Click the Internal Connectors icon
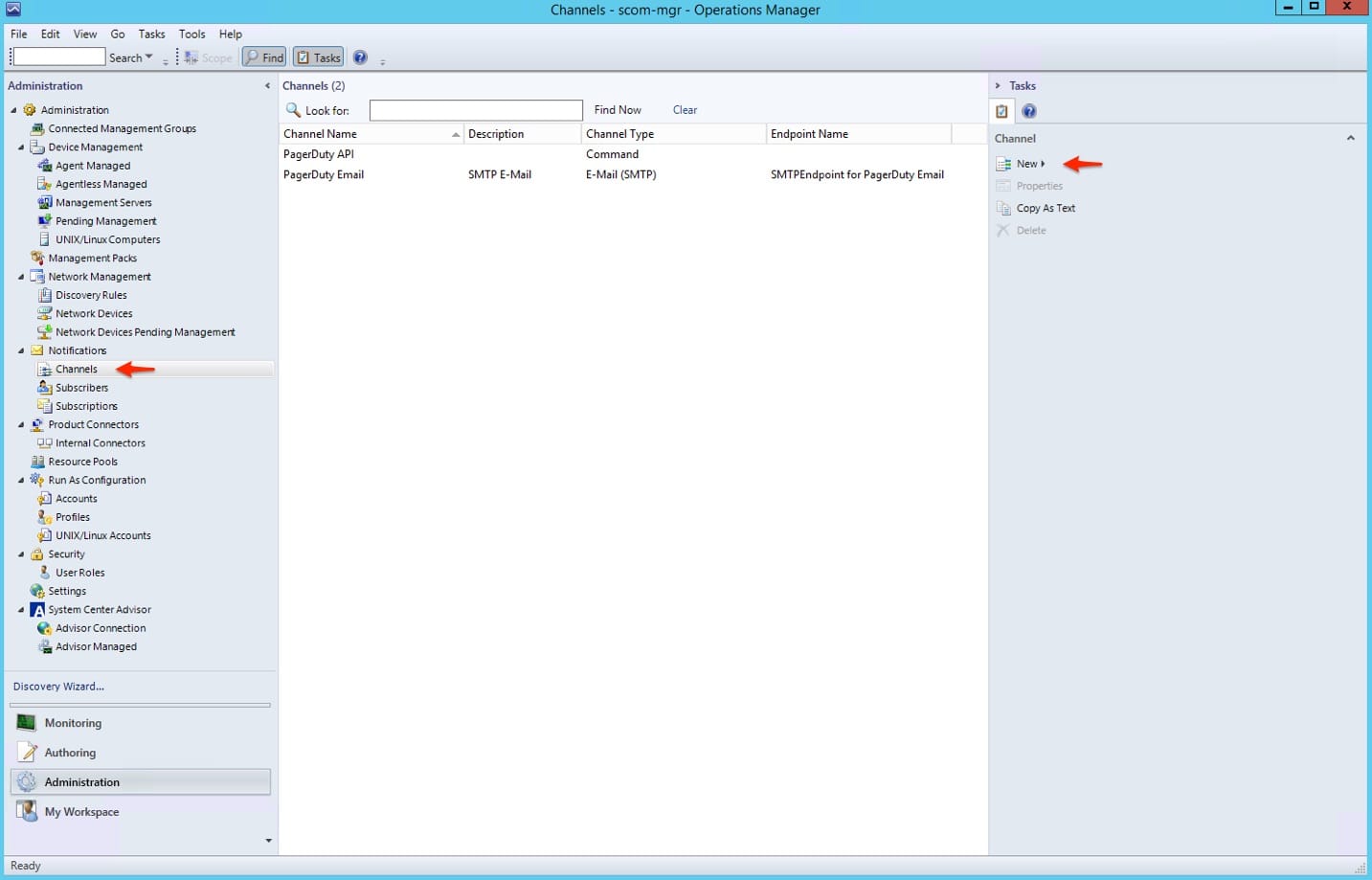Image resolution: width=1372 pixels, height=880 pixels. (x=44, y=443)
